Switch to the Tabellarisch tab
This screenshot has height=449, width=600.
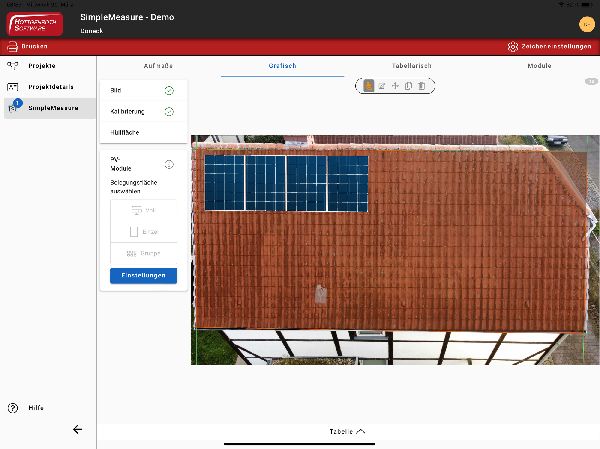(411, 66)
